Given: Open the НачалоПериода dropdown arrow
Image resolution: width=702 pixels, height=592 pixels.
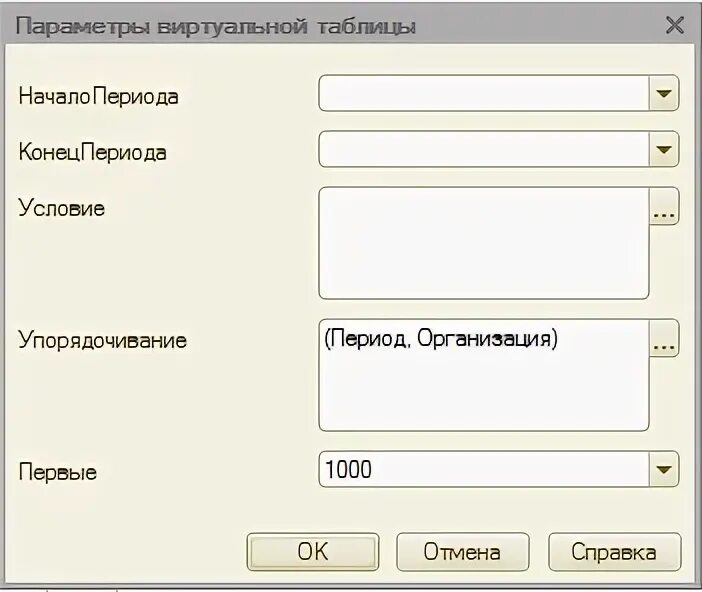Looking at the screenshot, I should (x=663, y=93).
